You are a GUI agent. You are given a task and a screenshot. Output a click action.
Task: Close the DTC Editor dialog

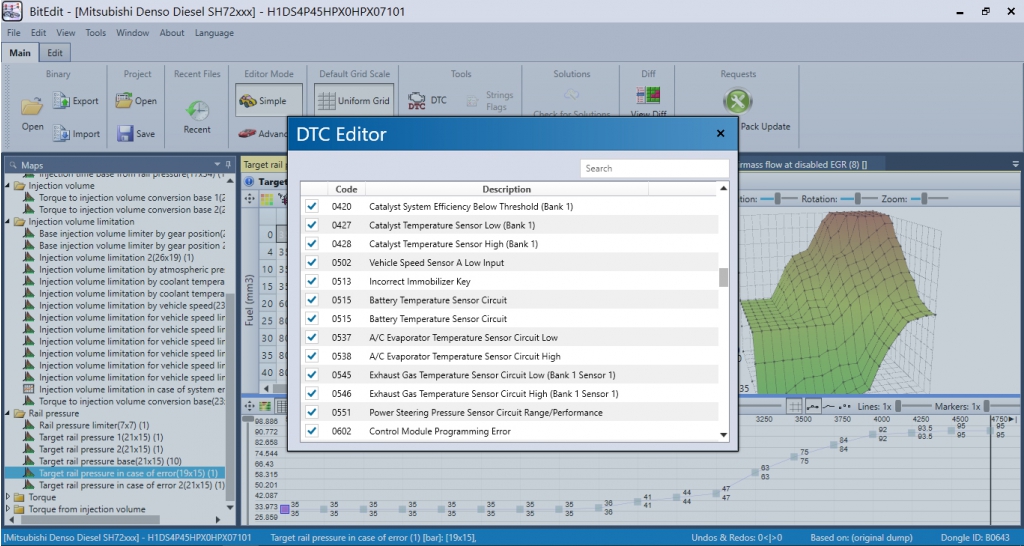[x=720, y=133]
